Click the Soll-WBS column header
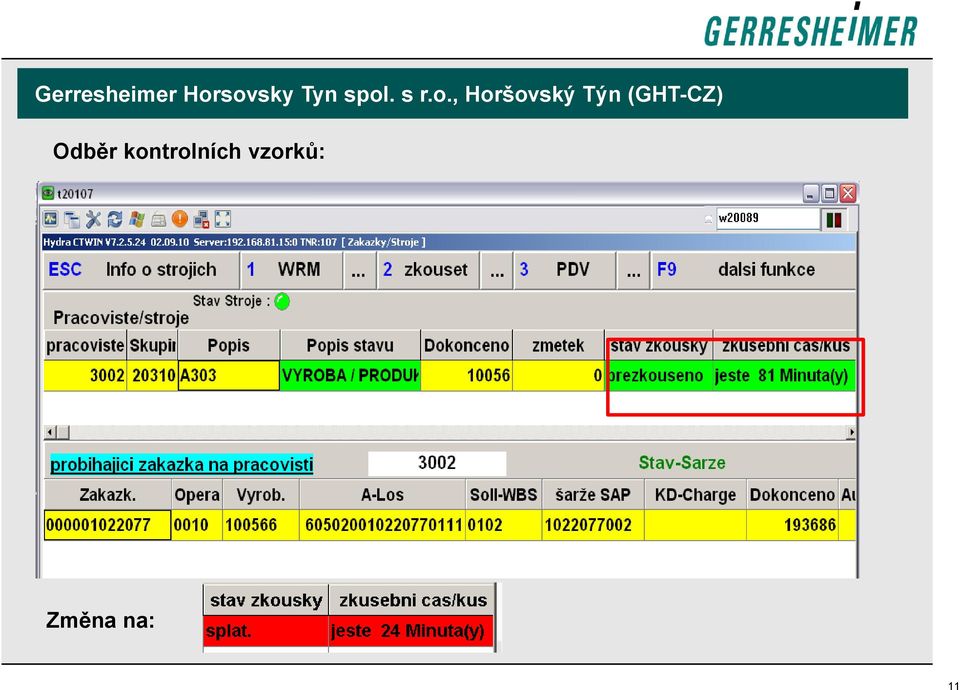 [x=503, y=495]
